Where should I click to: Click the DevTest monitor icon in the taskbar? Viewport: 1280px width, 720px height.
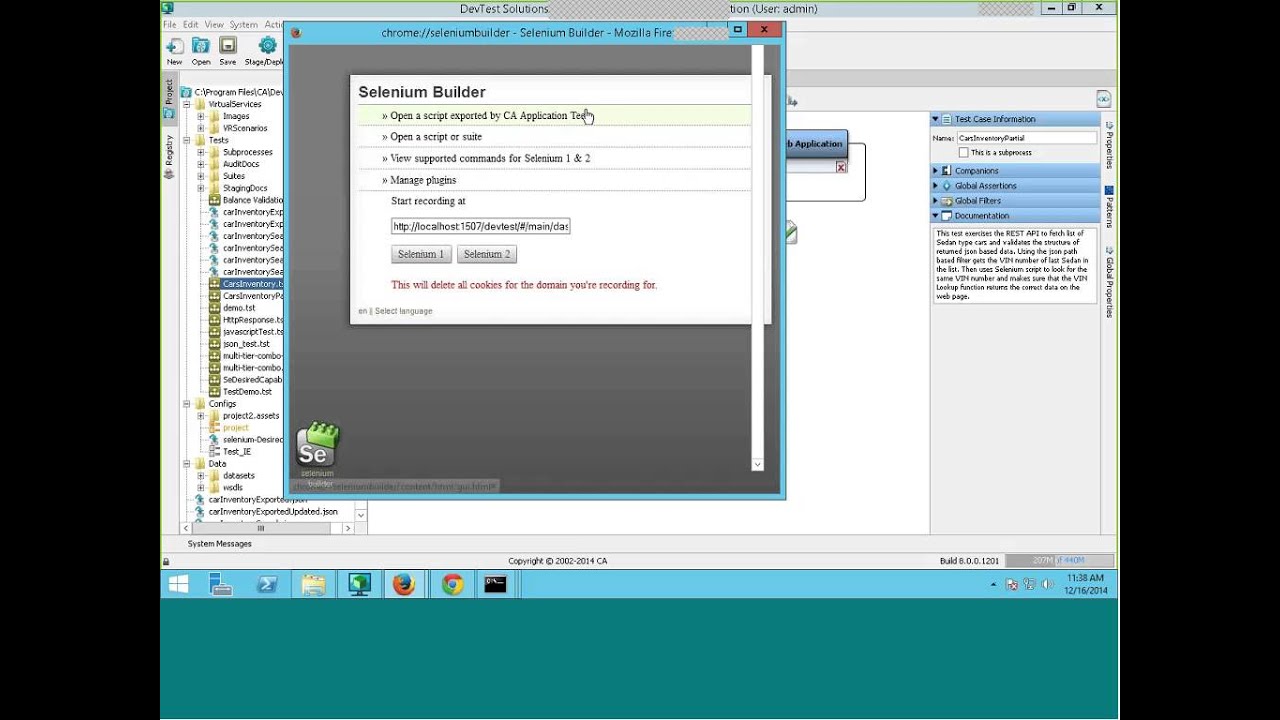point(359,584)
